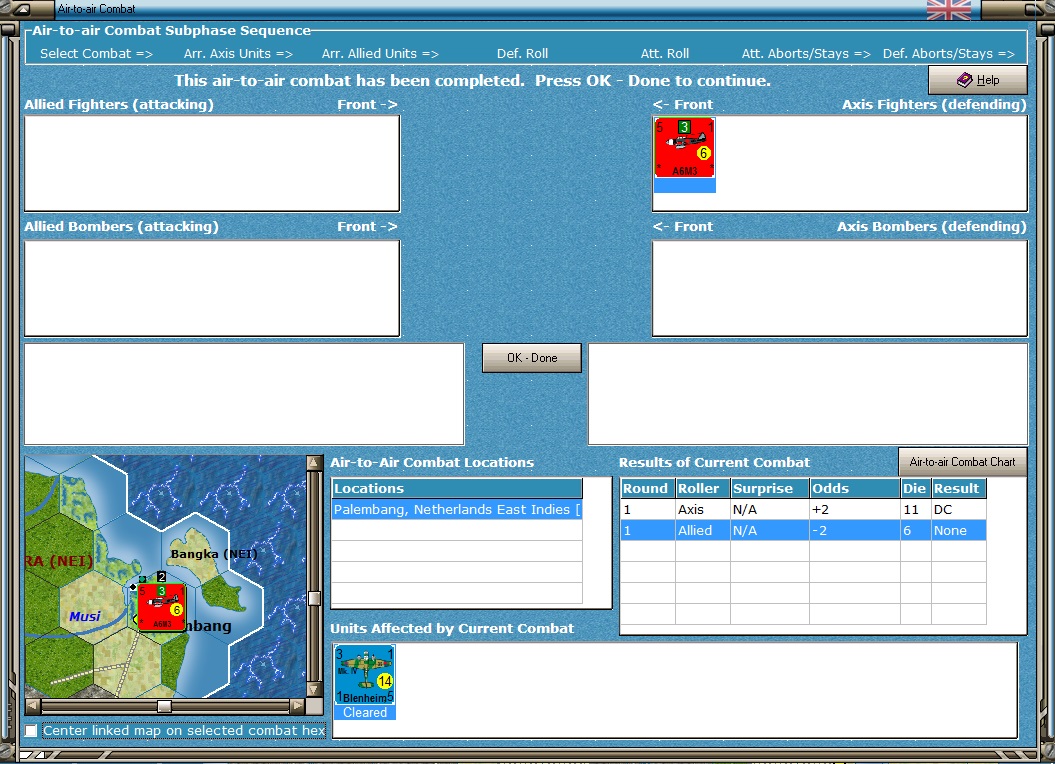The height and width of the screenshot is (764, 1055).
Task: Click the empty Allied Fighters (attacking) box
Action: coord(212,163)
